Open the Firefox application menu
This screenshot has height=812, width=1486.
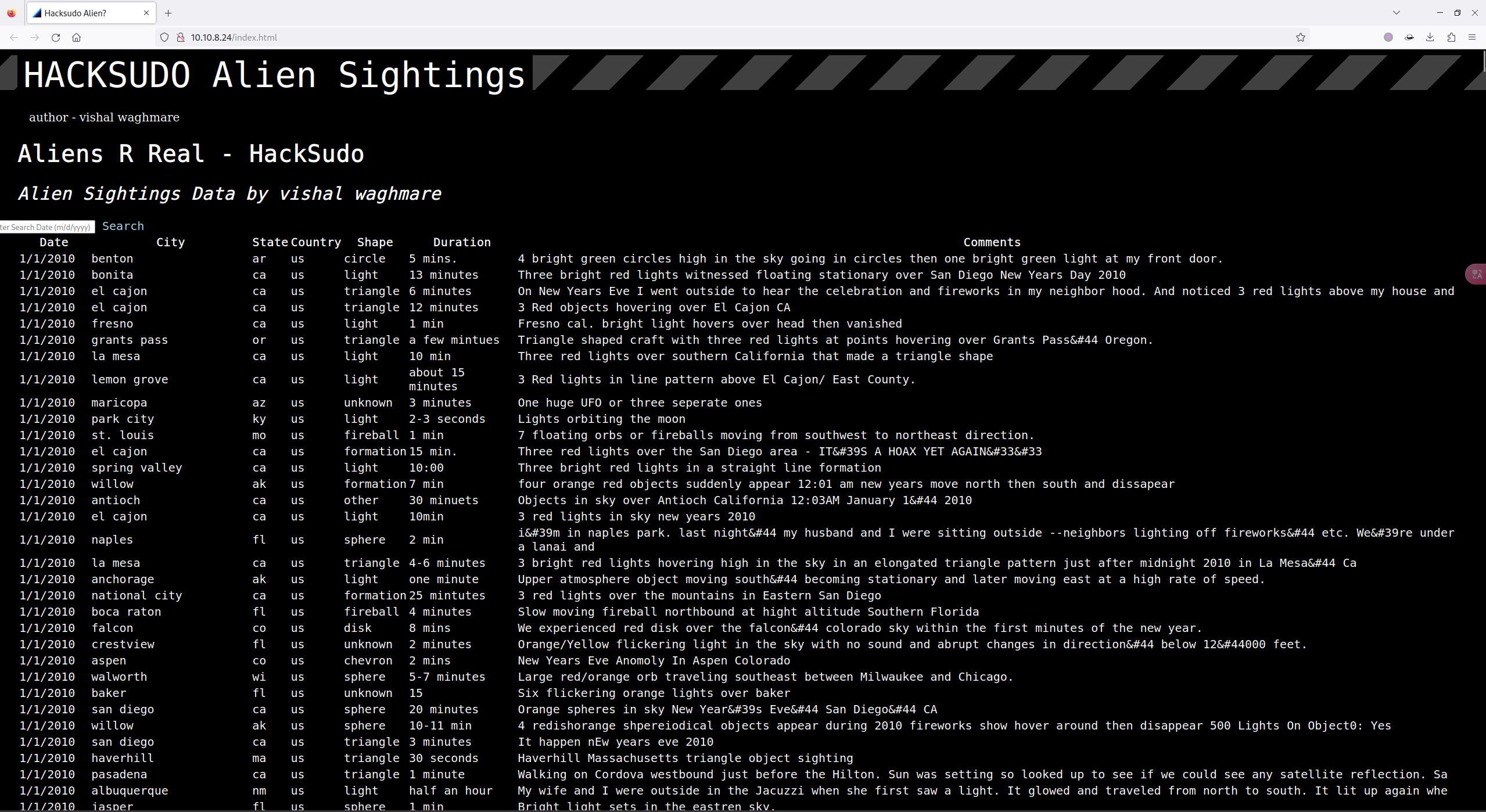point(1472,37)
